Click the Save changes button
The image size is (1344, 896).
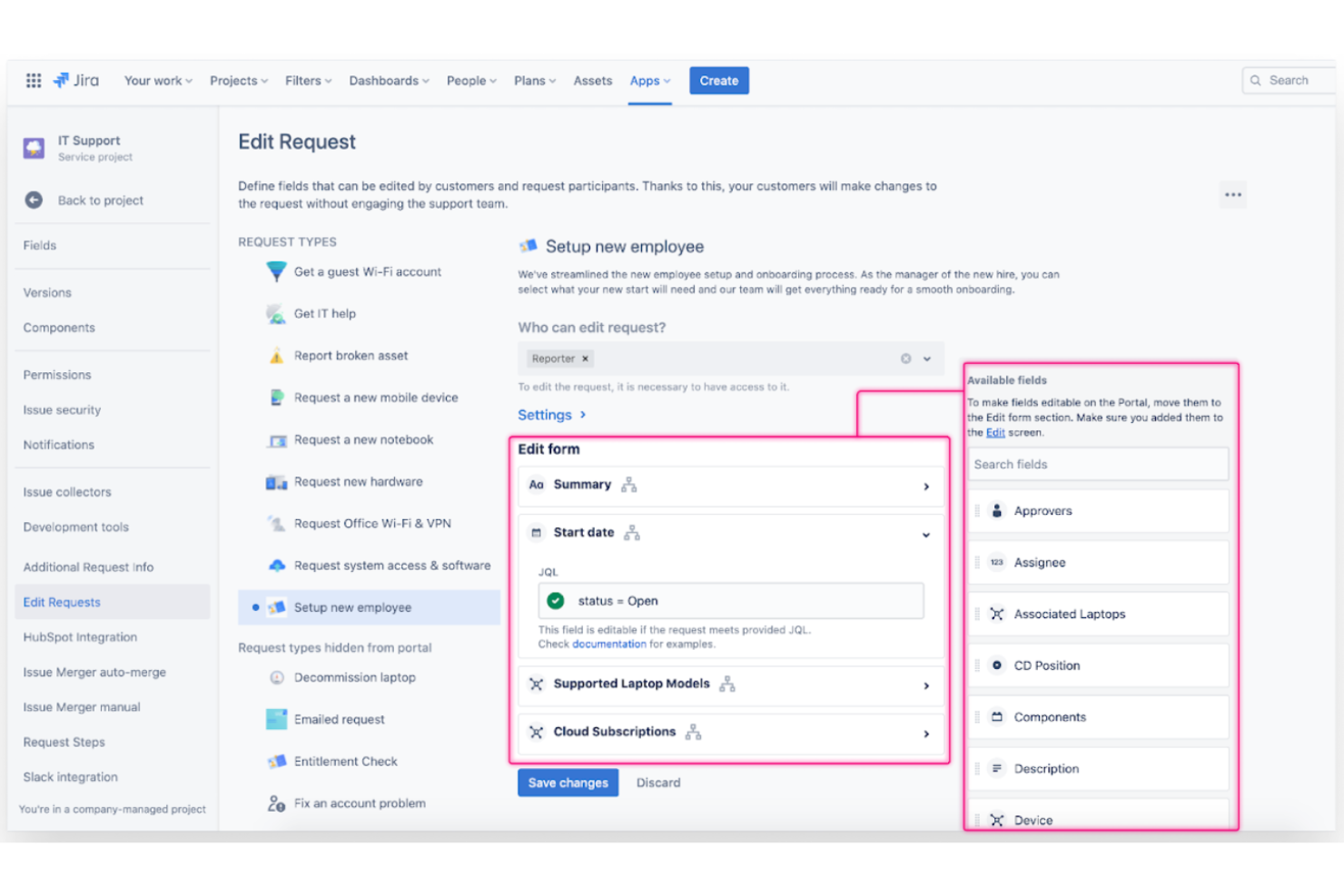568,782
